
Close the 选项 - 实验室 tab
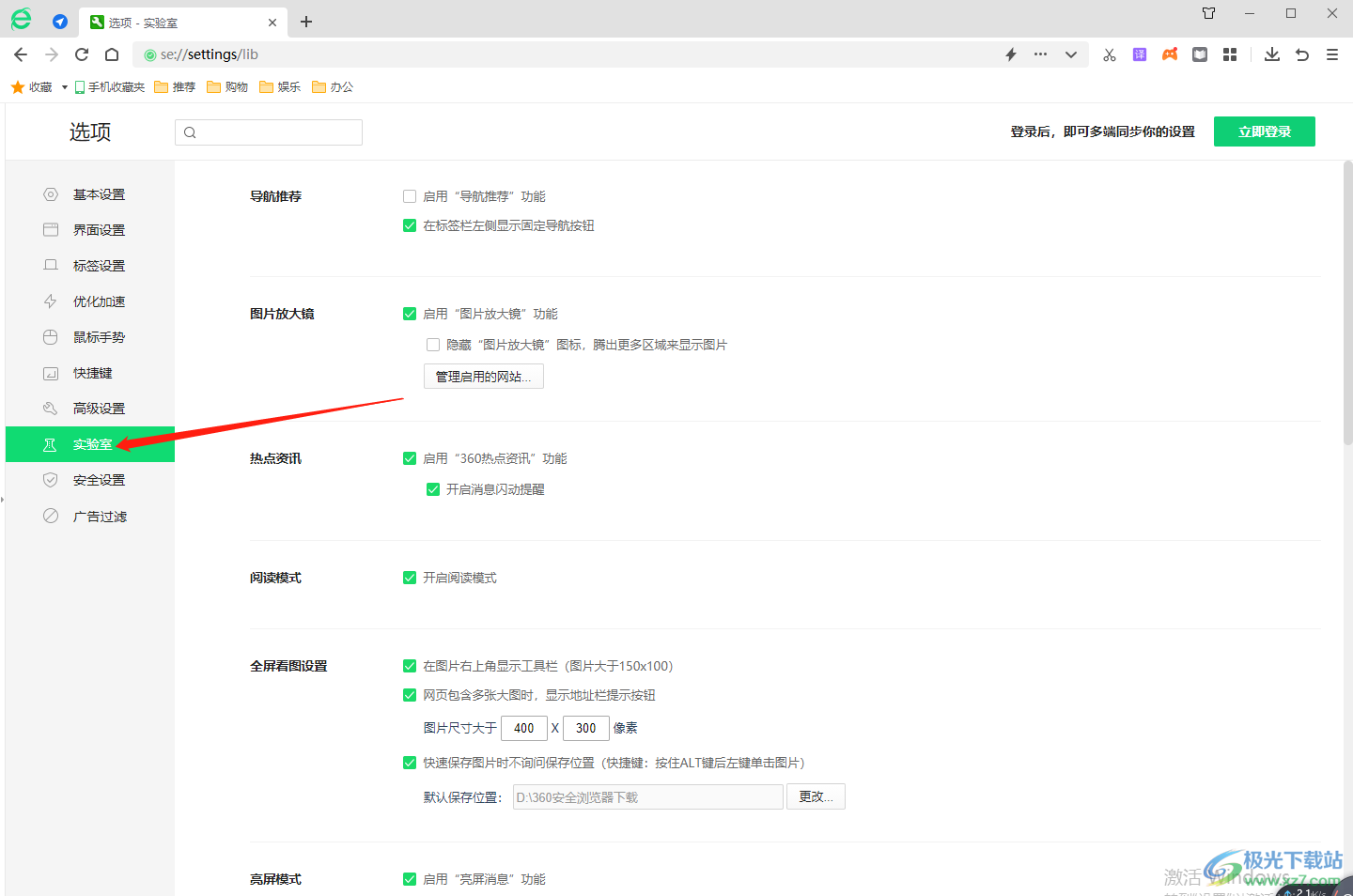[272, 22]
